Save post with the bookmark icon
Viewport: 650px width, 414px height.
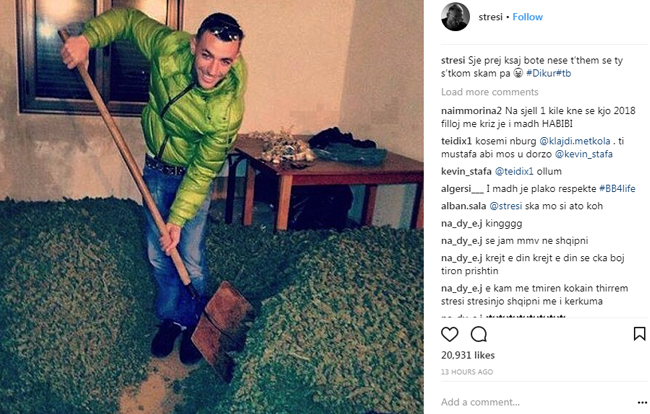[639, 334]
